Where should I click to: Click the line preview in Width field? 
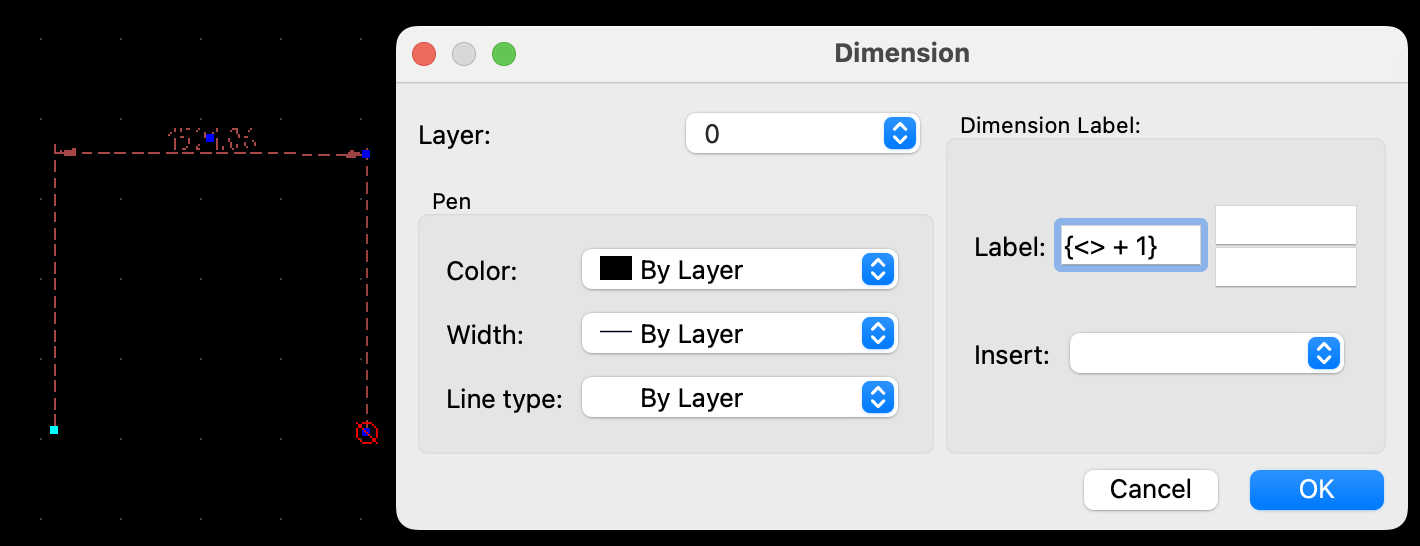[615, 334]
